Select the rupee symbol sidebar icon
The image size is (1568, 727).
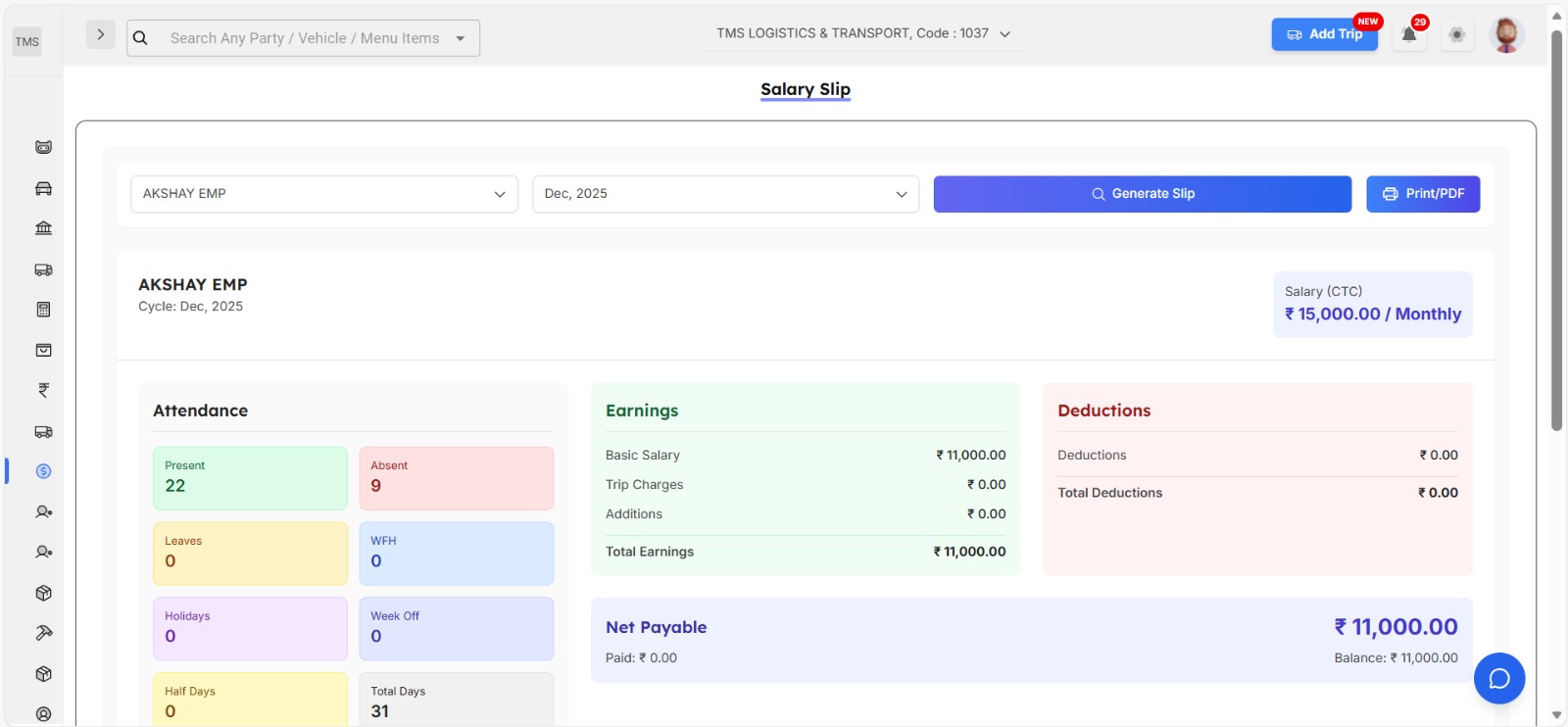pos(43,390)
